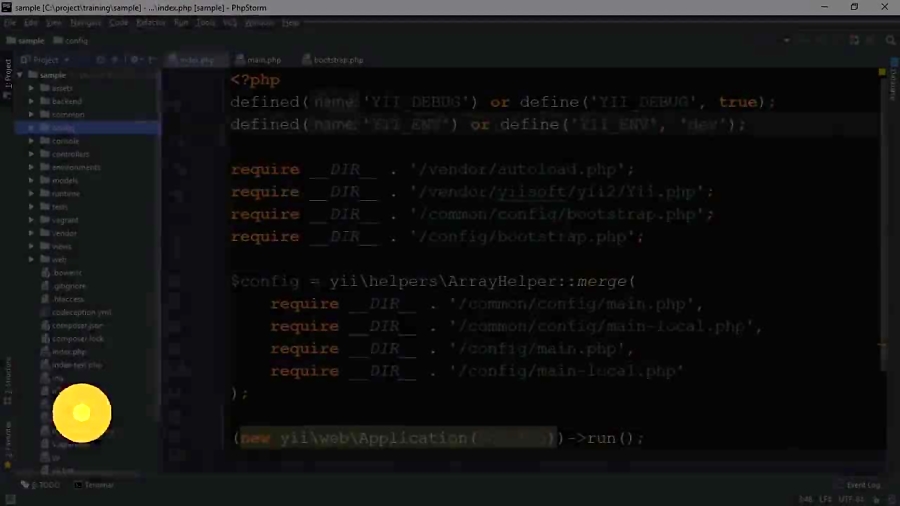This screenshot has width=900, height=506.
Task: Click the <?php opening tag
Action: pyautogui.click(x=255, y=80)
